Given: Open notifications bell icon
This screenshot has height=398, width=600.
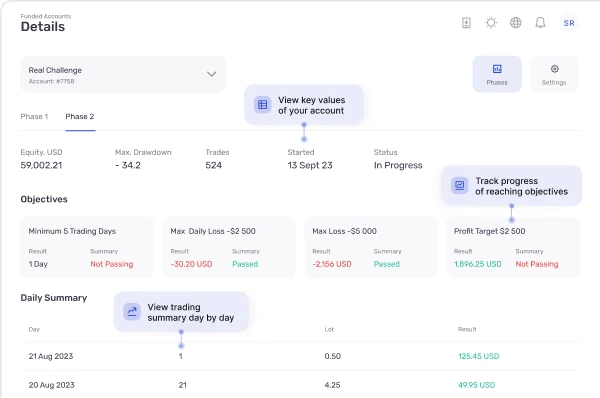Looking at the screenshot, I should tap(540, 23).
